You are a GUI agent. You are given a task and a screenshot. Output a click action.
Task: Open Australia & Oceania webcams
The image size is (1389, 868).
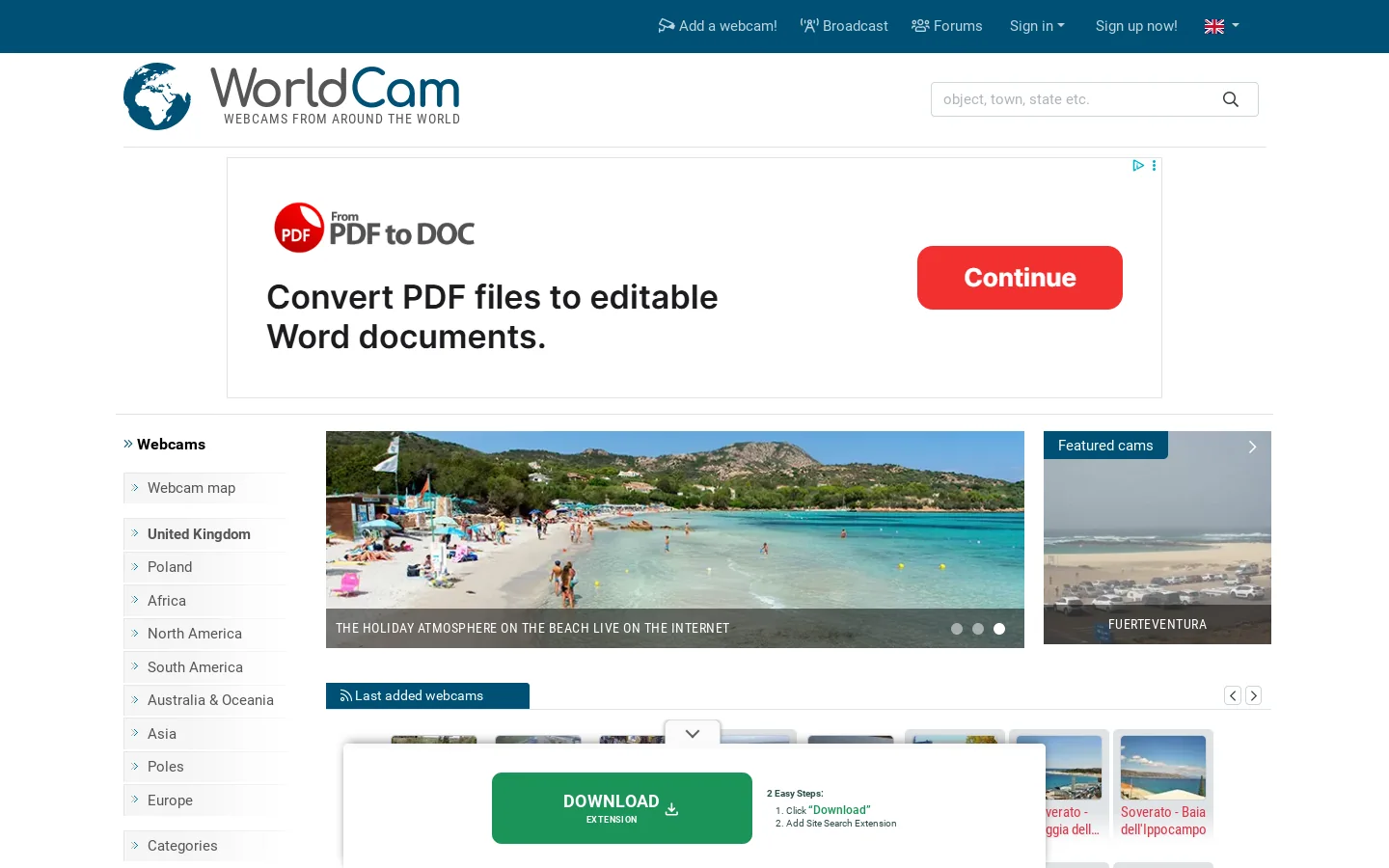pyautogui.click(x=204, y=700)
